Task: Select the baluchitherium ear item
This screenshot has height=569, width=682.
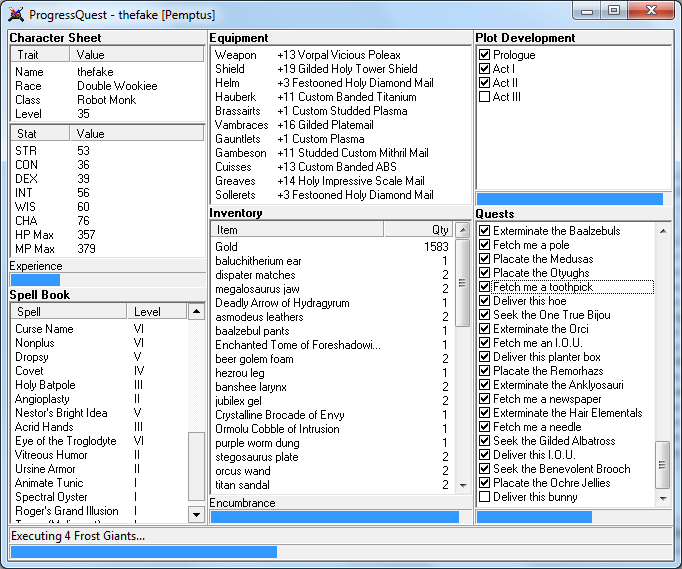Action: pos(332,261)
